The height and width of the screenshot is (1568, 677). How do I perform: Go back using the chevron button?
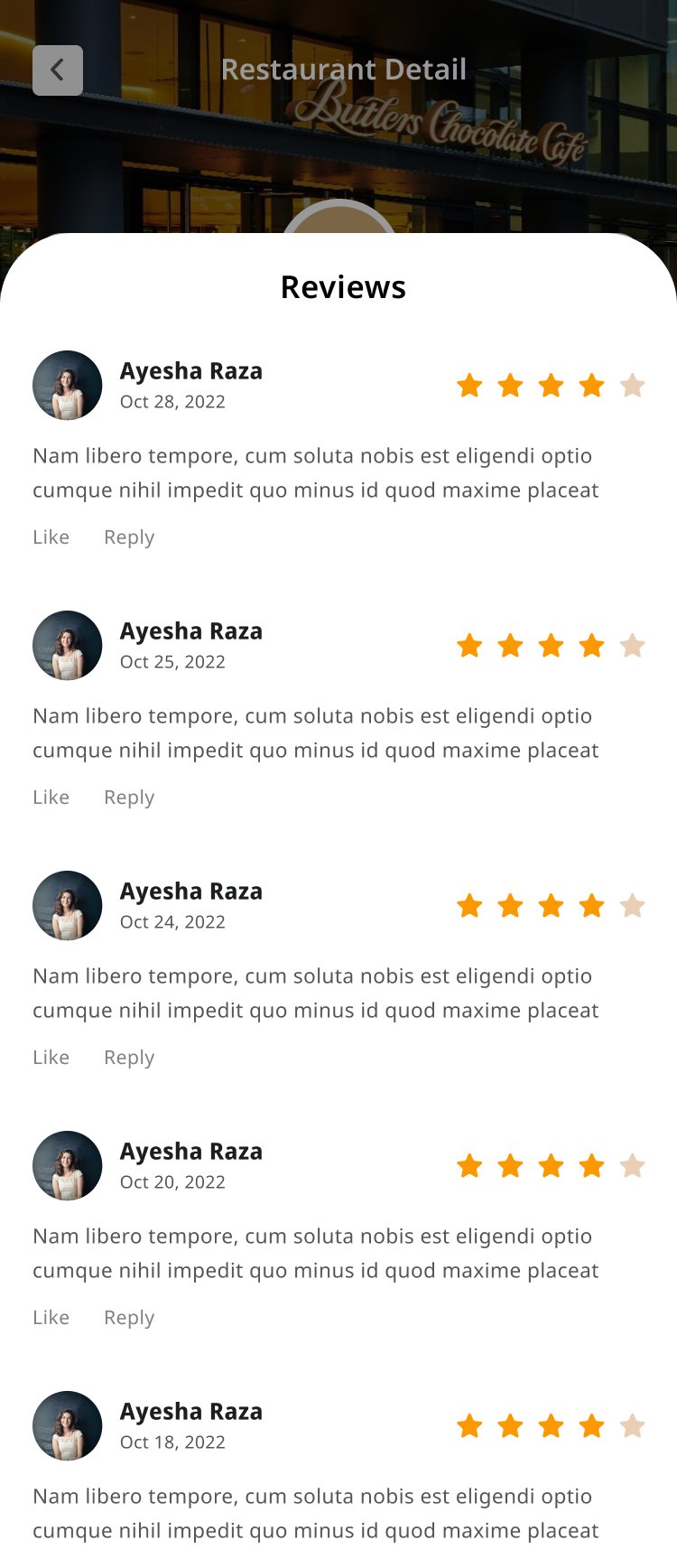[x=58, y=70]
